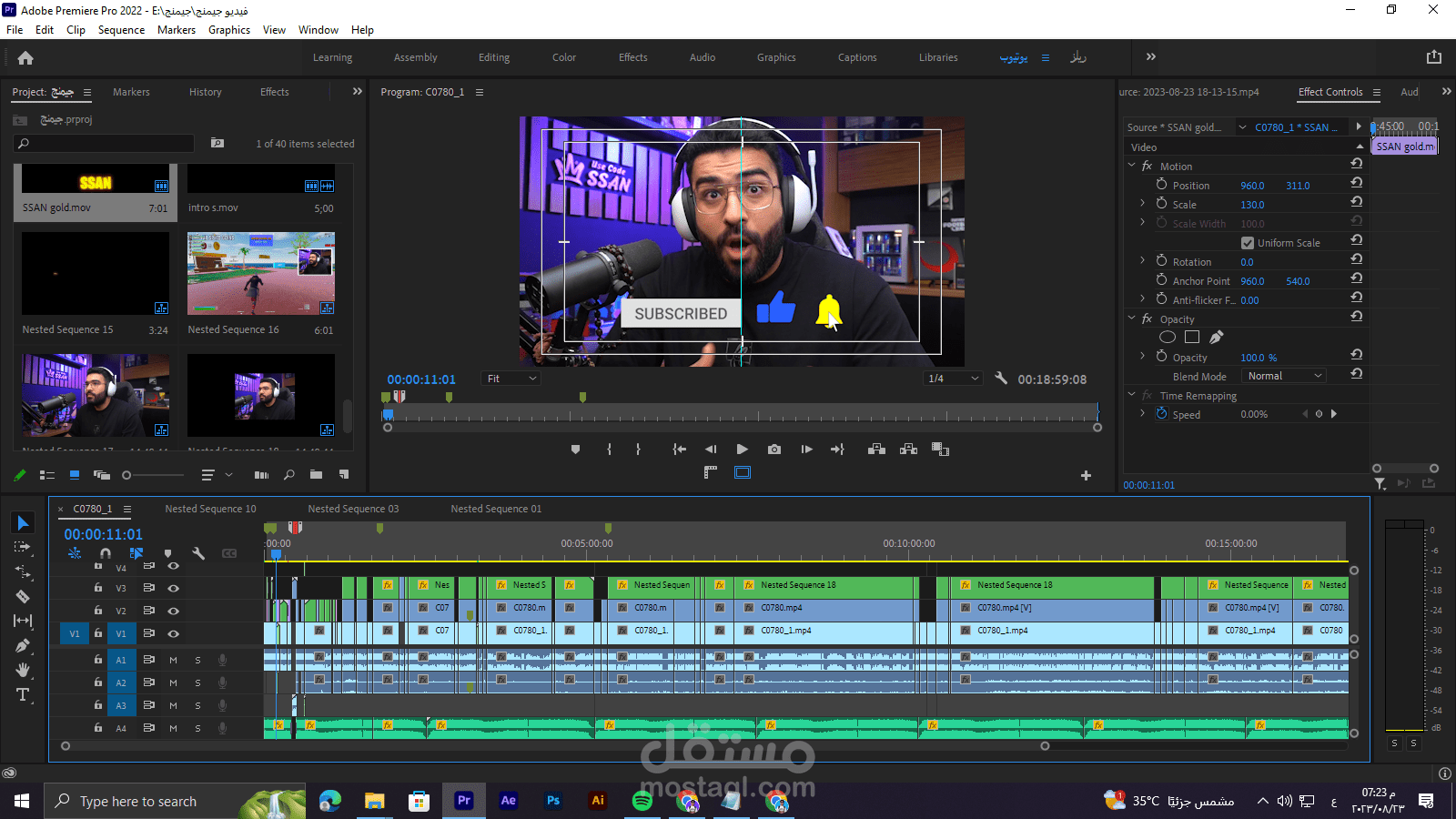
Task: Toggle Linked Selection in timeline
Action: (x=136, y=553)
